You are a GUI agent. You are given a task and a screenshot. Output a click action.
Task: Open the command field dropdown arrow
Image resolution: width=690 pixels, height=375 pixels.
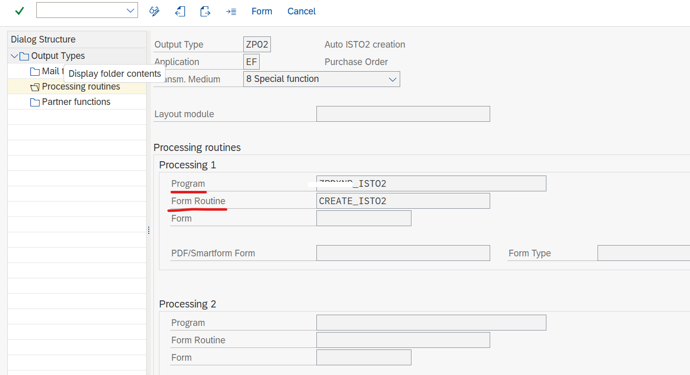[x=130, y=11]
